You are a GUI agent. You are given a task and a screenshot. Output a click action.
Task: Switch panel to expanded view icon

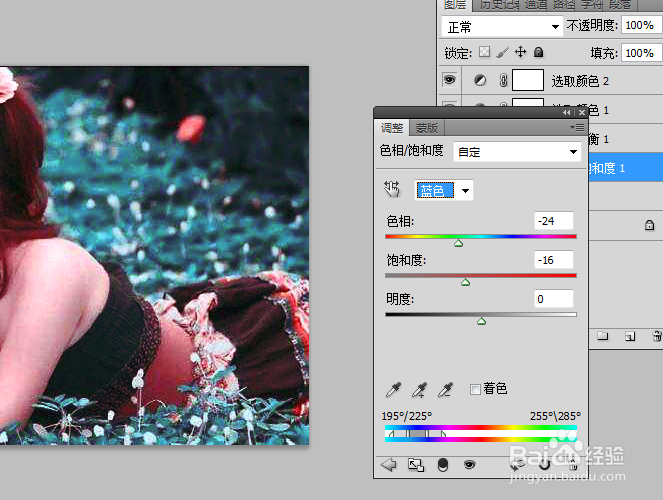[x=416, y=465]
